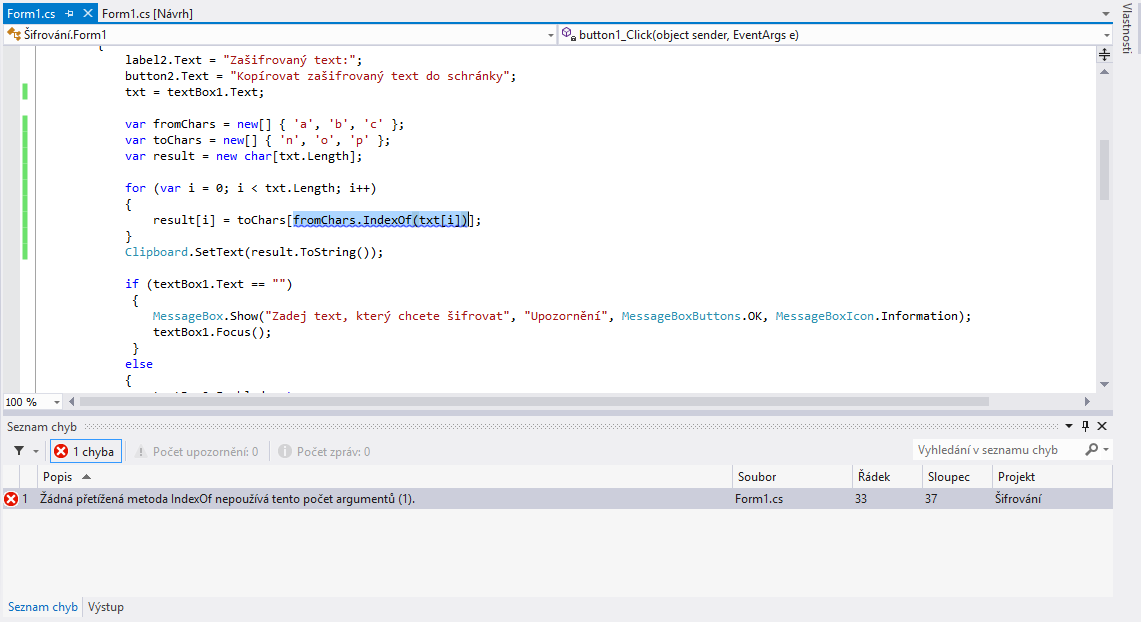Viewport: 1141px width, 622px height.
Task: Open the Vlastnosti side panel
Action: [x=1127, y=30]
